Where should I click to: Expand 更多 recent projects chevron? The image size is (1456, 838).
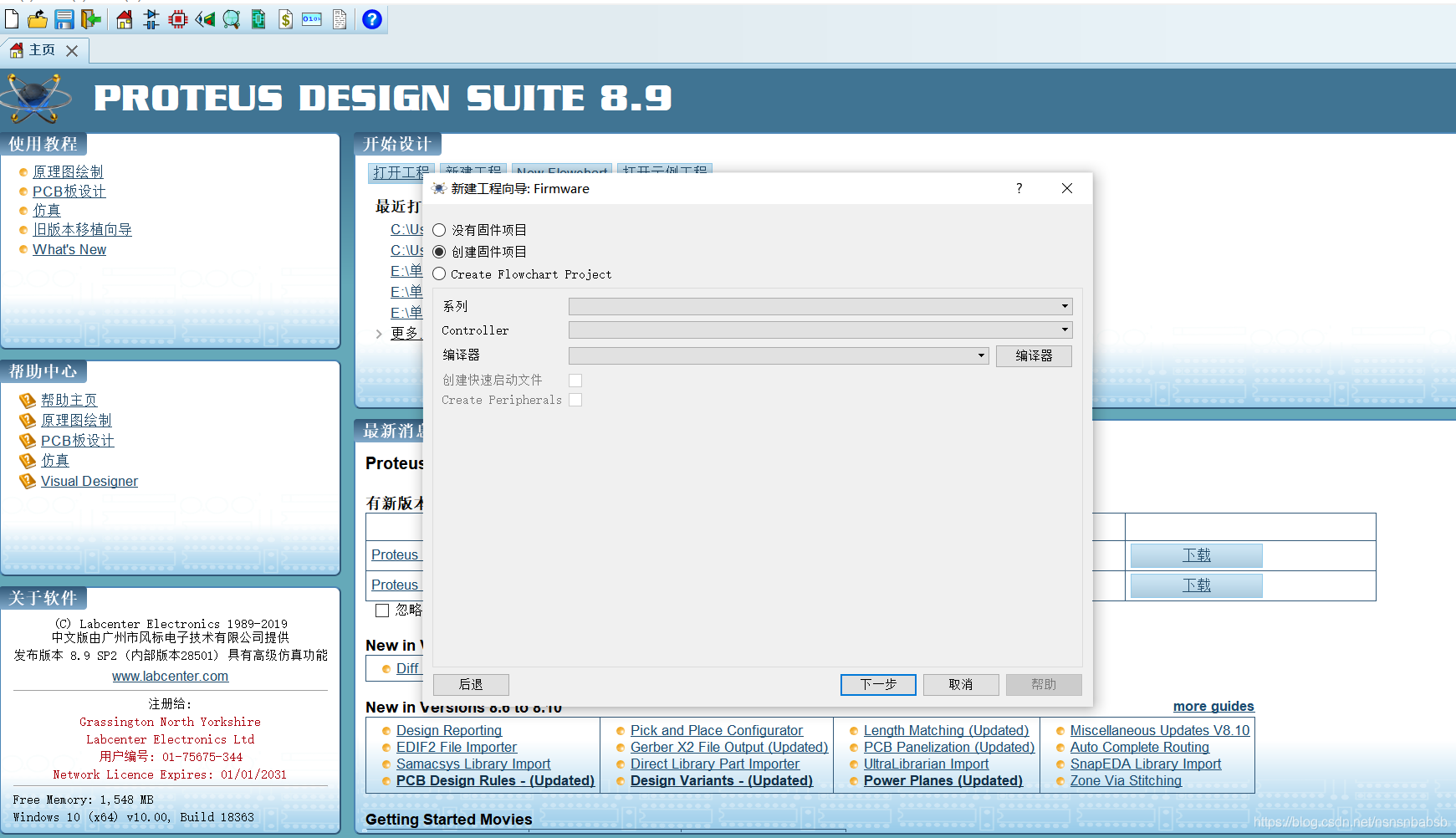pos(379,334)
